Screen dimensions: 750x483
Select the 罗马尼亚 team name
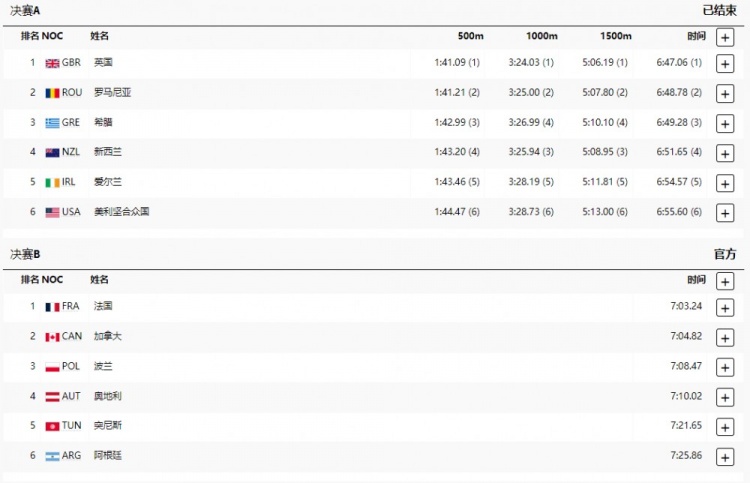tap(112, 92)
